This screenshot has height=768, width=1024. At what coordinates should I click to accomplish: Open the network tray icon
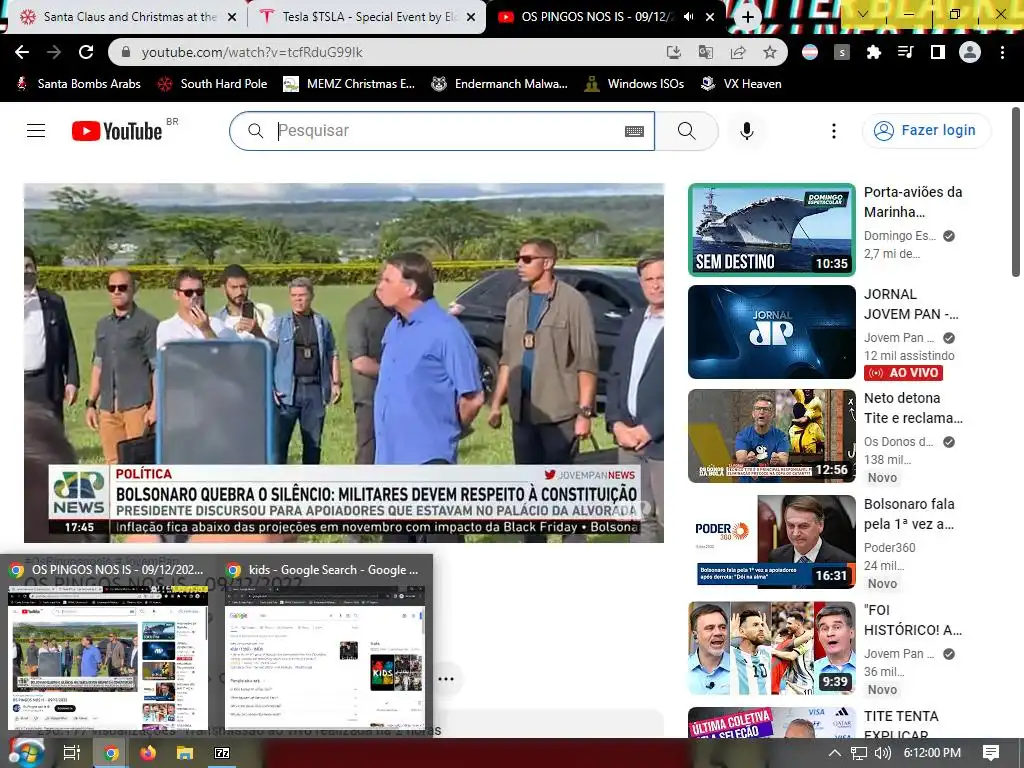(x=859, y=753)
